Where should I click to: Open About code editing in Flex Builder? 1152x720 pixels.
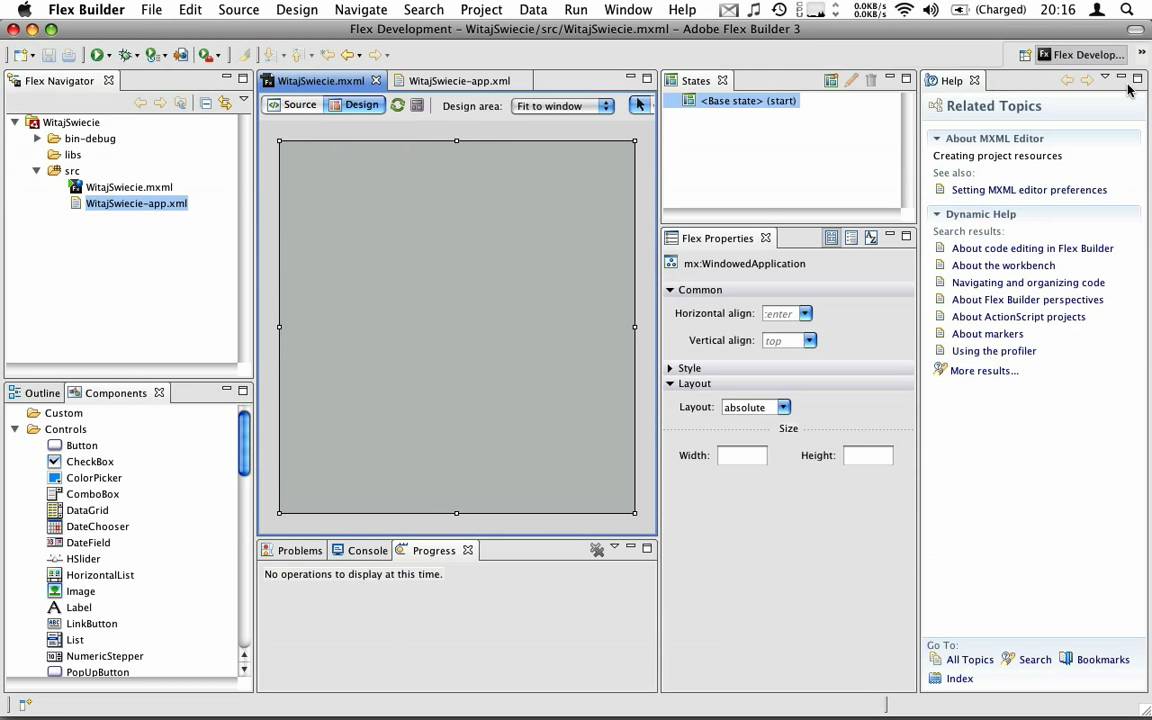click(1032, 248)
